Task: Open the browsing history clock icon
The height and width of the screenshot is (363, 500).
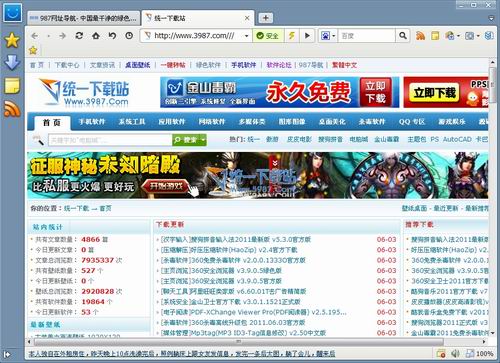Action: point(129,36)
